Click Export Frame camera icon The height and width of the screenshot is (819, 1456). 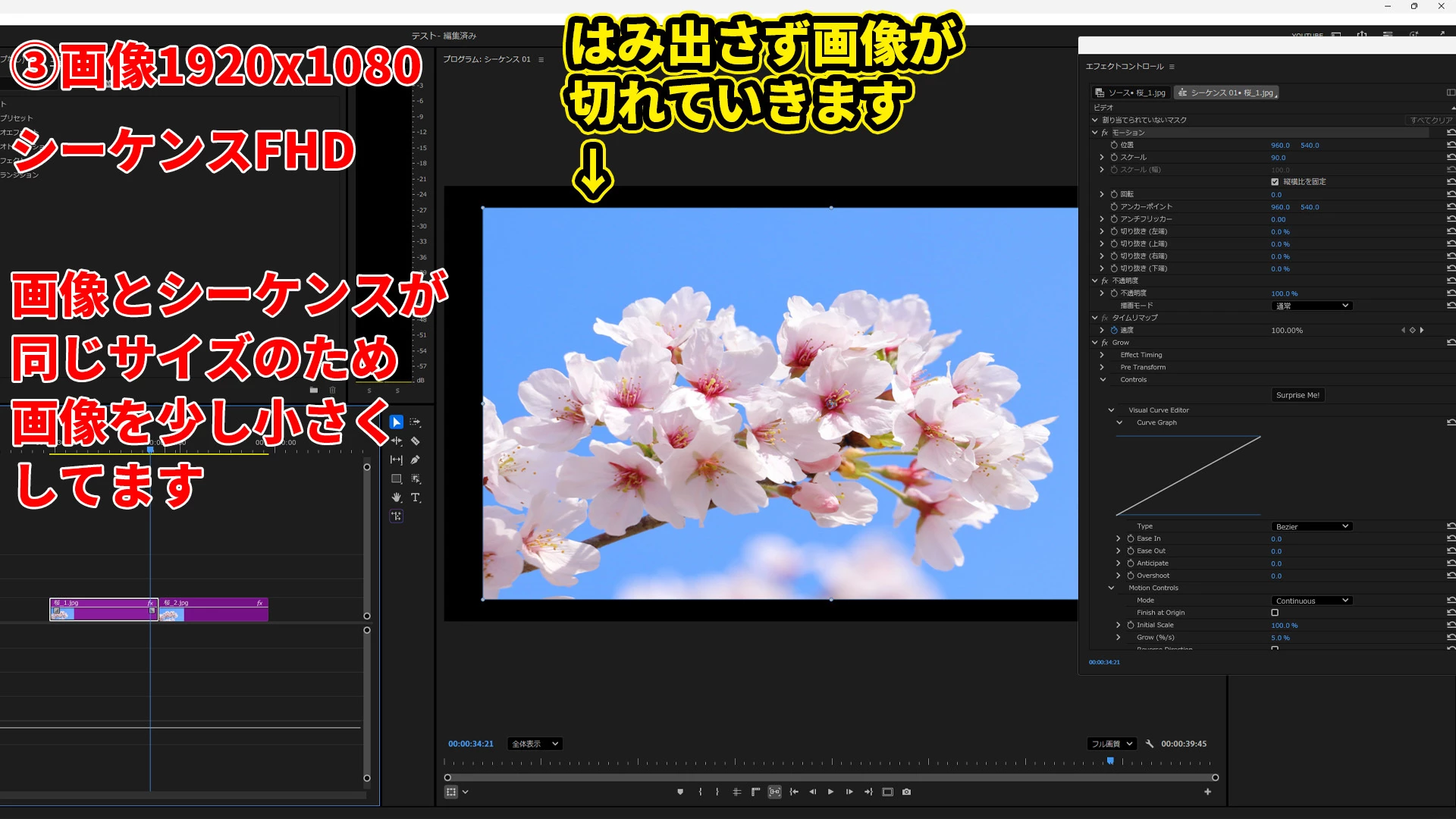click(x=906, y=792)
